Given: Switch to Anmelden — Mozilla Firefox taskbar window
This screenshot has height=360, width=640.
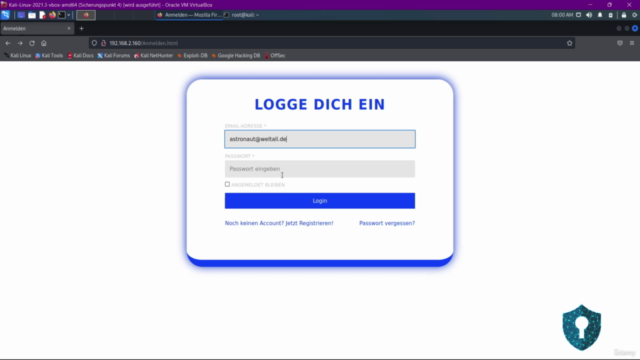Looking at the screenshot, I should coord(189,15).
